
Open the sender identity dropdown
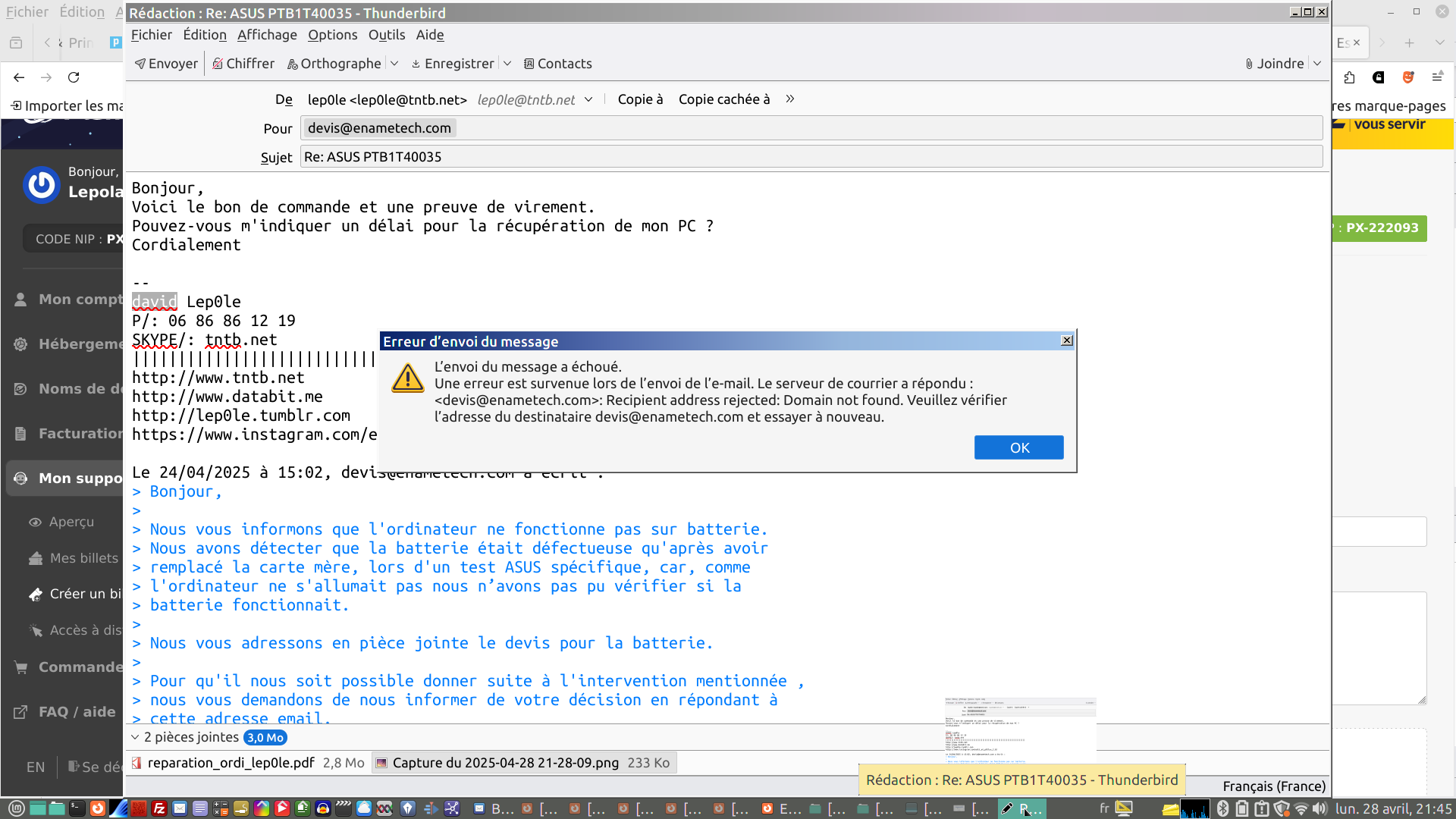click(588, 100)
